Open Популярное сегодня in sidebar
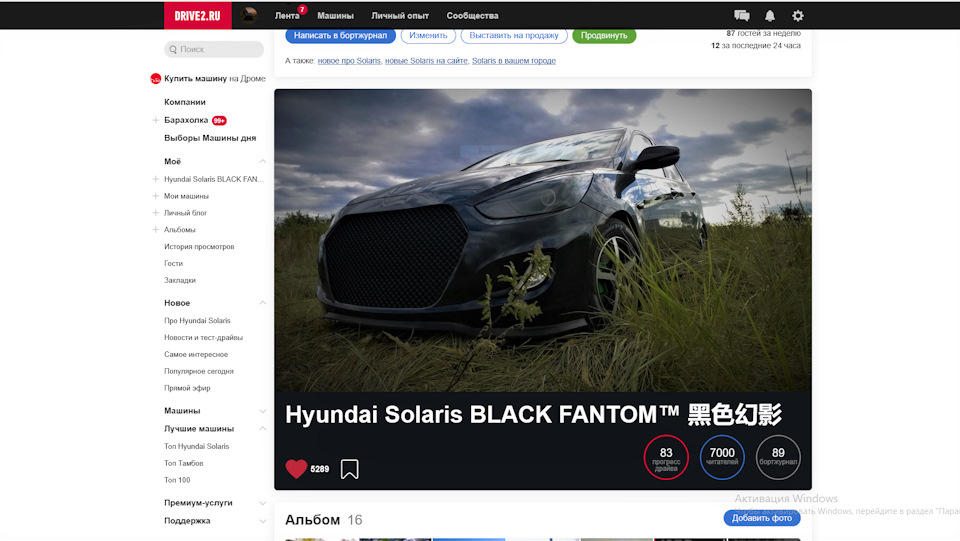This screenshot has width=960, height=541. [x=199, y=371]
